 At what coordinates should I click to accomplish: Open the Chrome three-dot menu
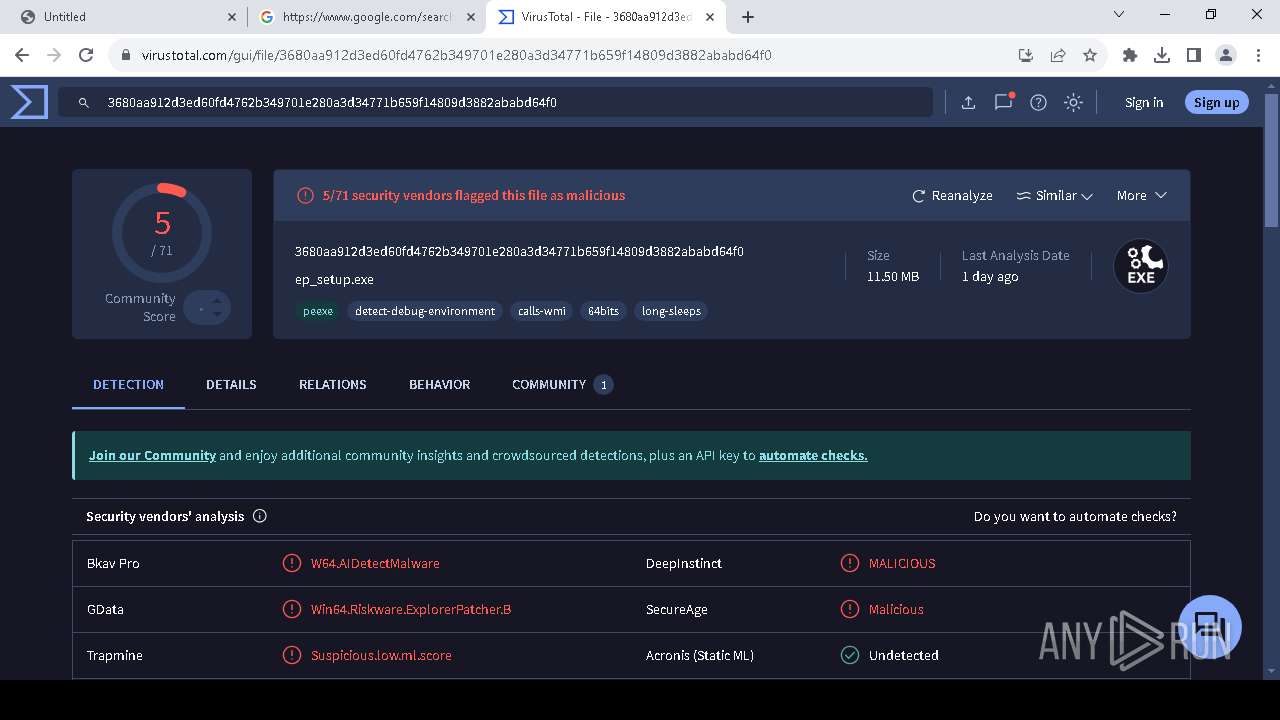(1257, 55)
